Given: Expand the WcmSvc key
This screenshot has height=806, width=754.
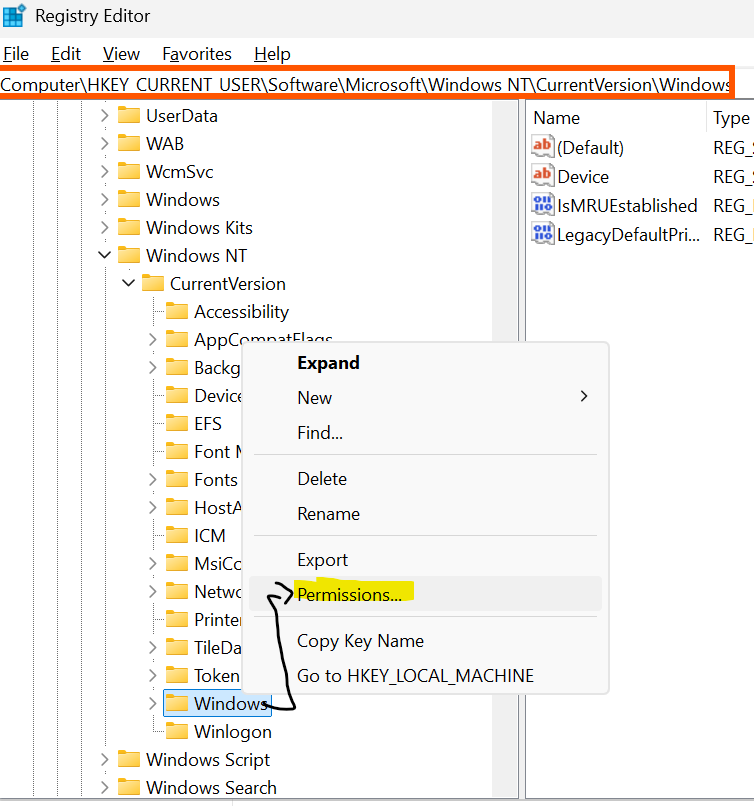Looking at the screenshot, I should (x=104, y=171).
